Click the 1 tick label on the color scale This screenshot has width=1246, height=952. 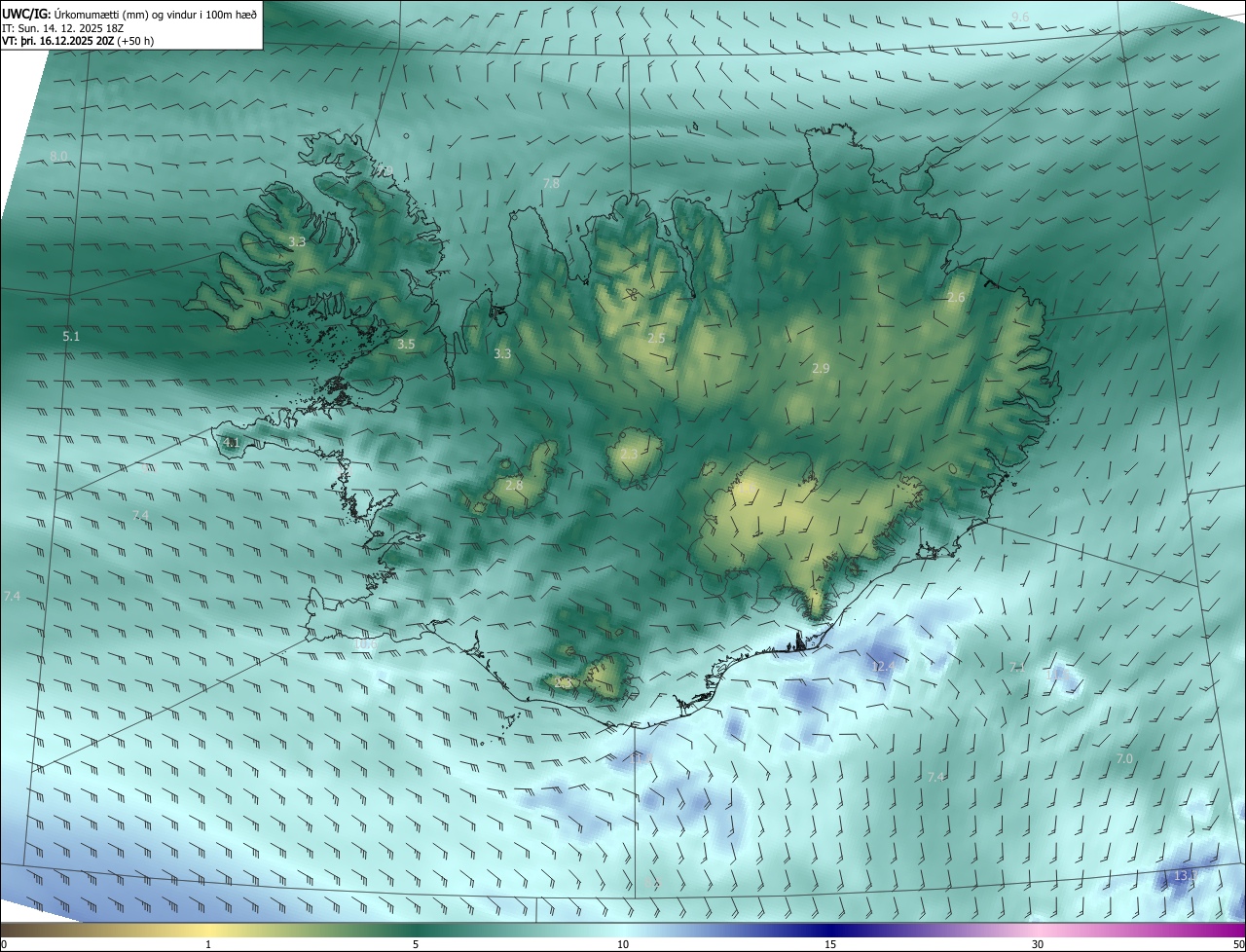tap(208, 944)
